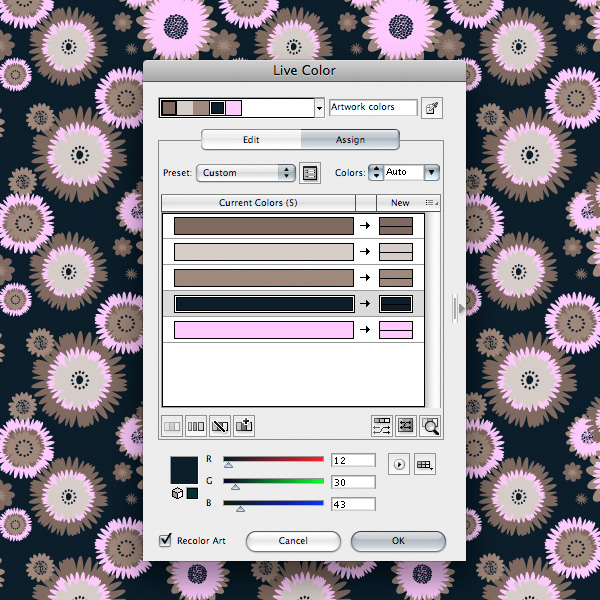This screenshot has width=600, height=600.
Task: Click the arrow for the light beige row
Action: [x=365, y=251]
